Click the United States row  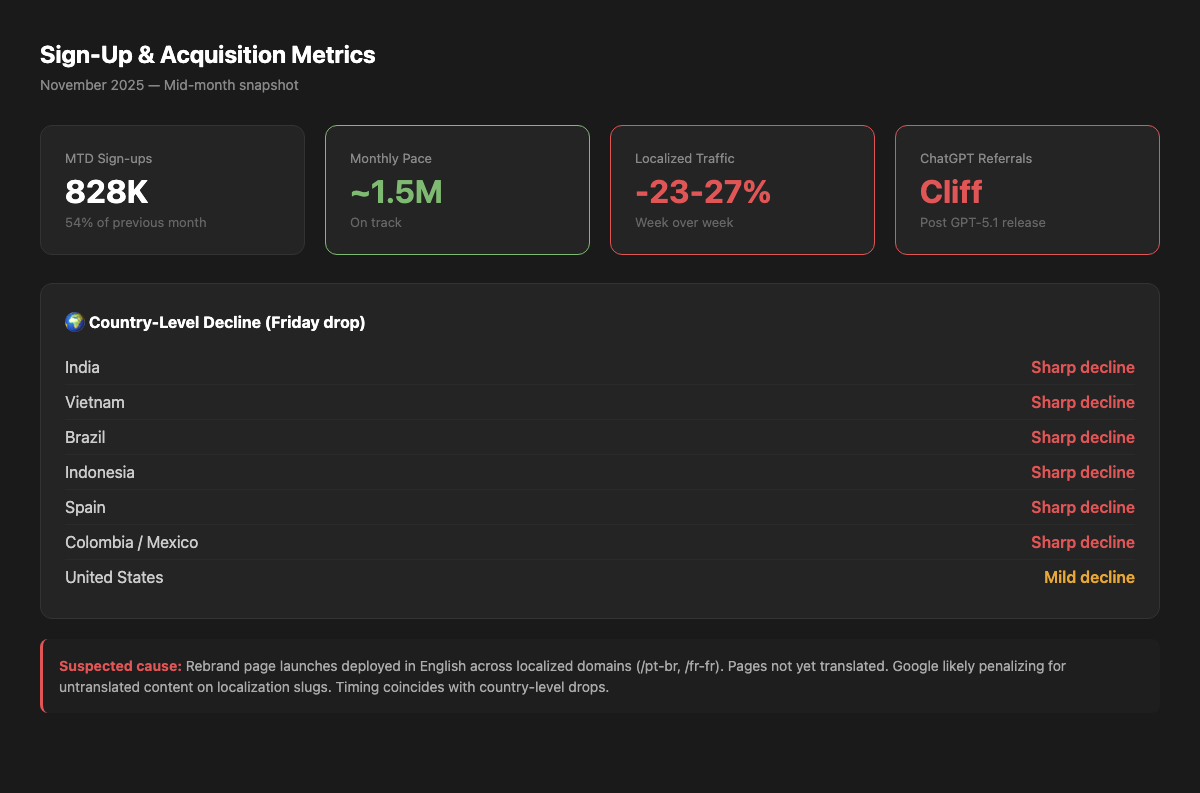coord(600,577)
